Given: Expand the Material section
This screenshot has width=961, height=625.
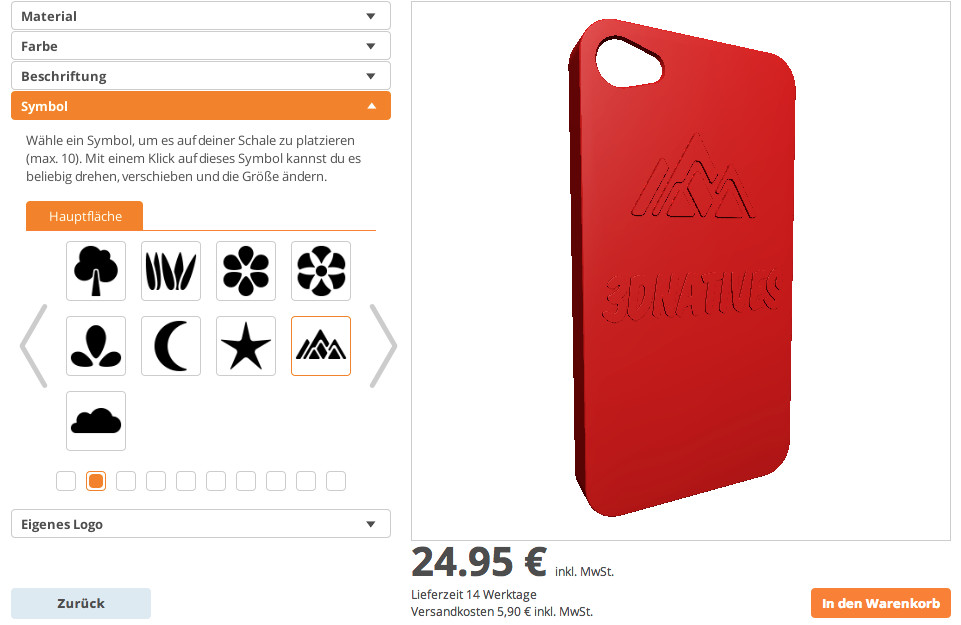Looking at the screenshot, I should 201,16.
